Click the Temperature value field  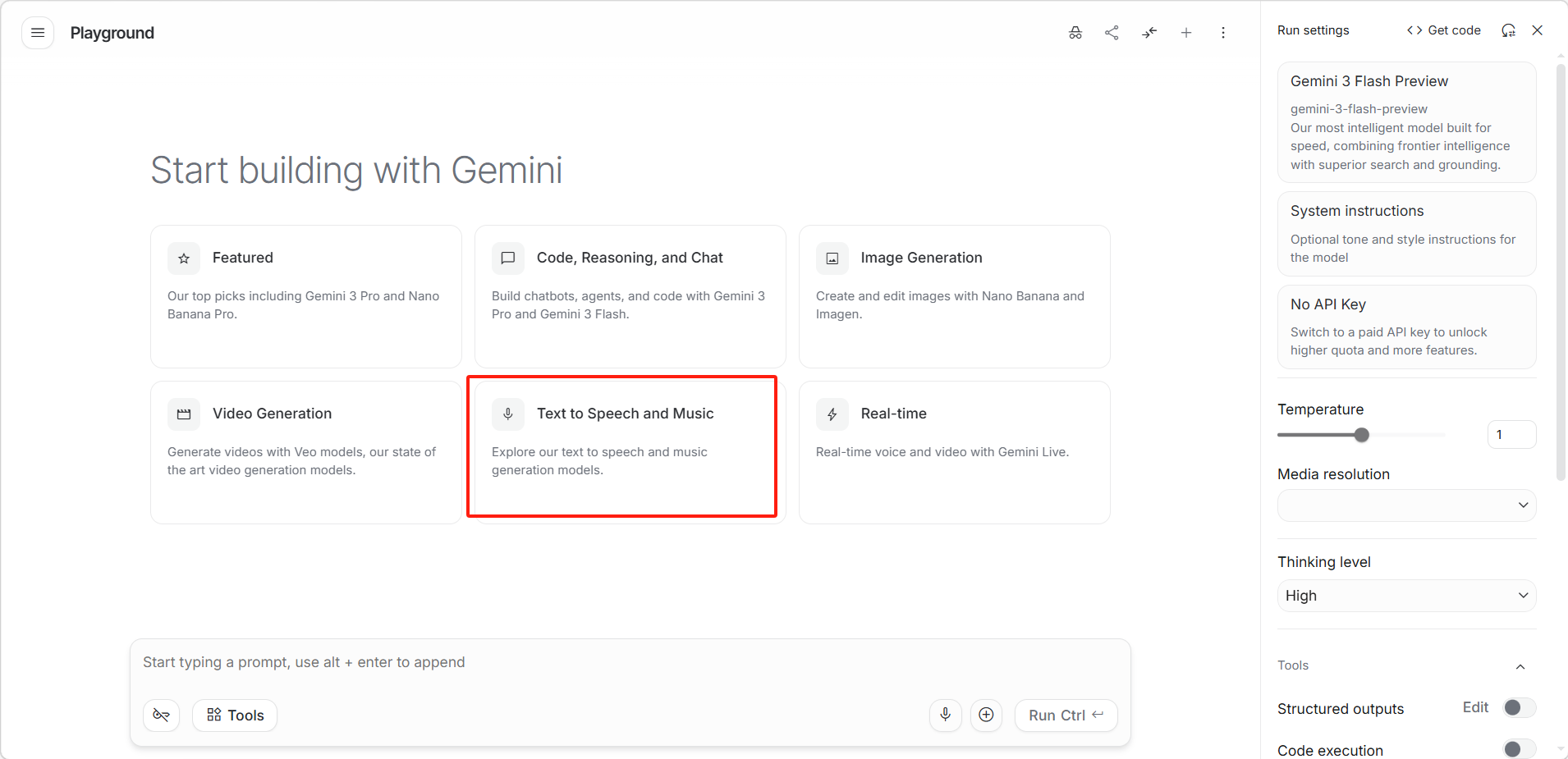1511,435
